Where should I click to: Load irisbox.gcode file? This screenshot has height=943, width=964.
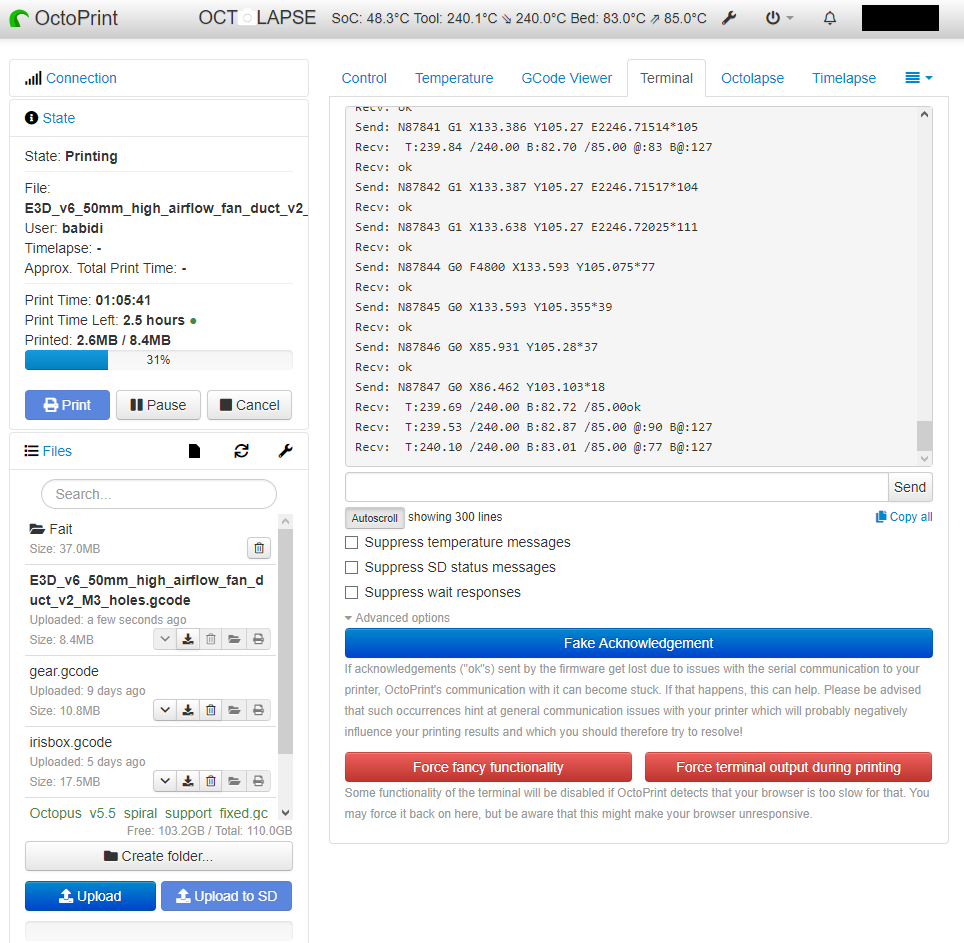click(234, 781)
